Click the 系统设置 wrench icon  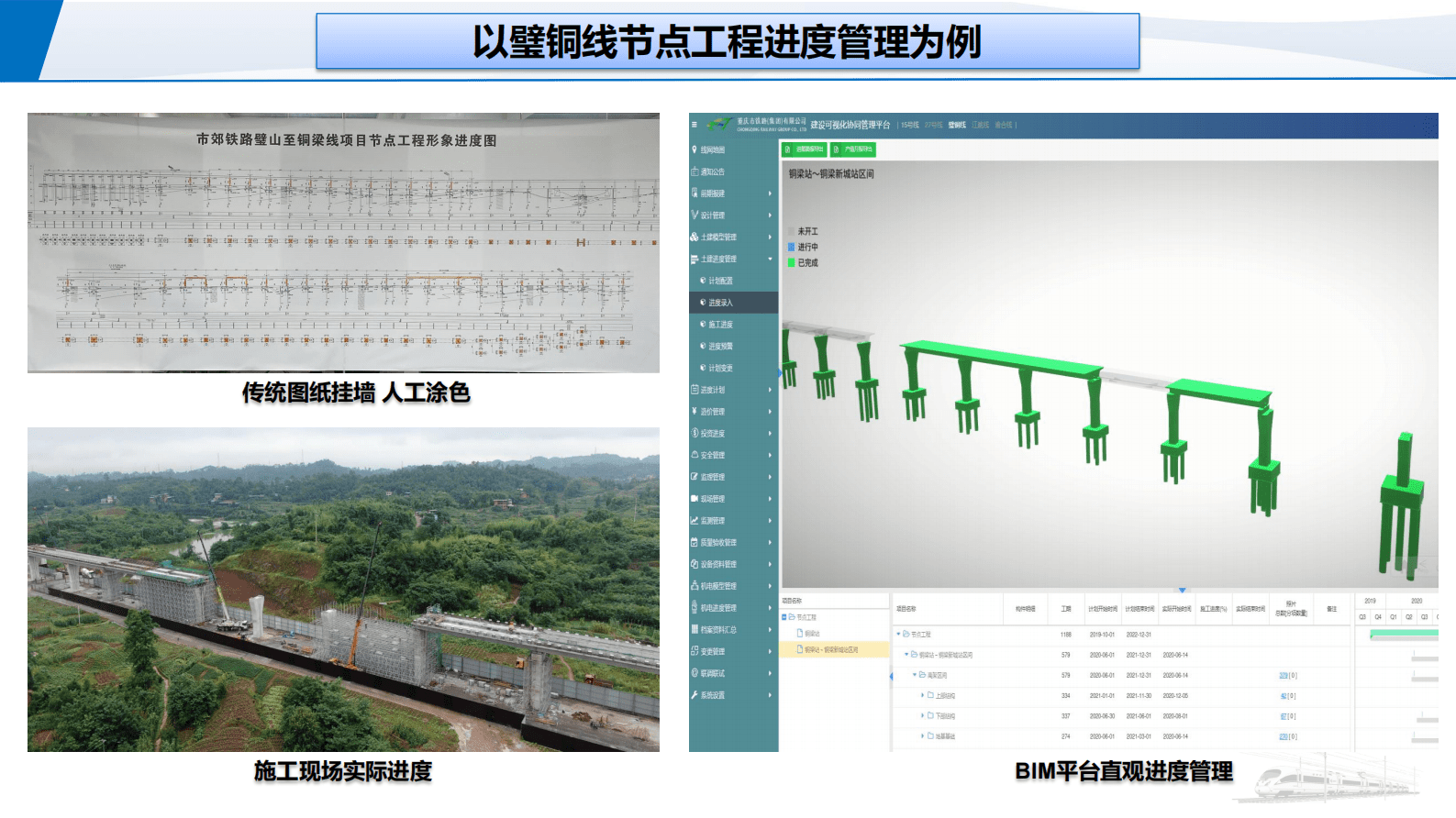coord(695,695)
